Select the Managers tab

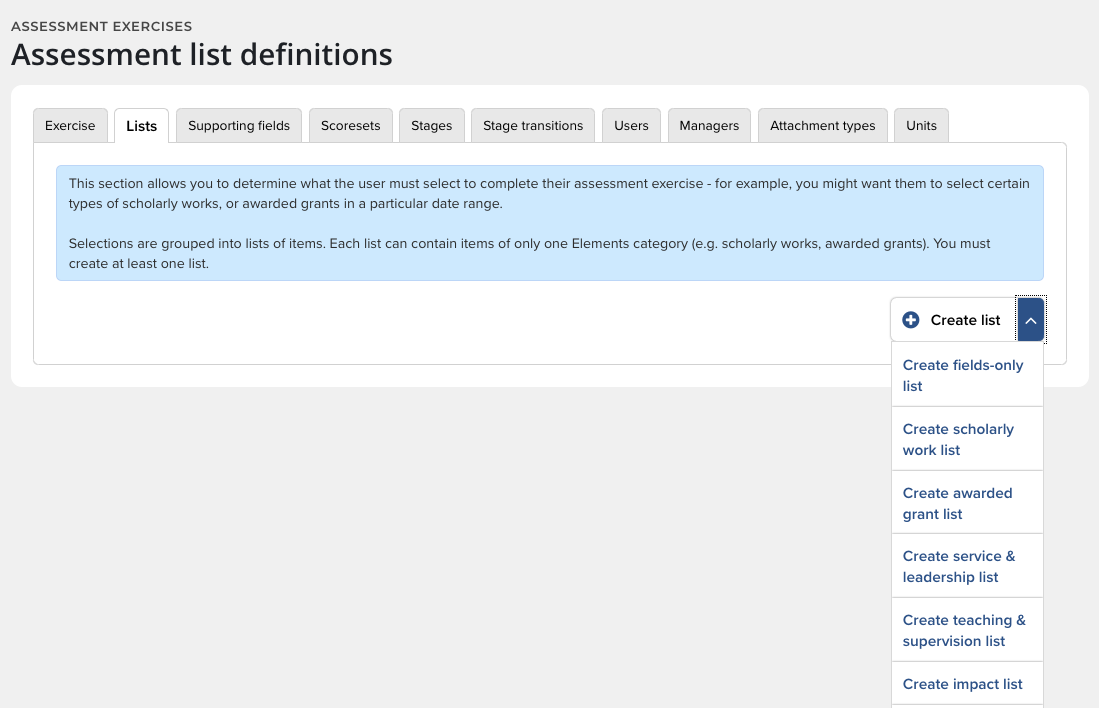pyautogui.click(x=709, y=126)
